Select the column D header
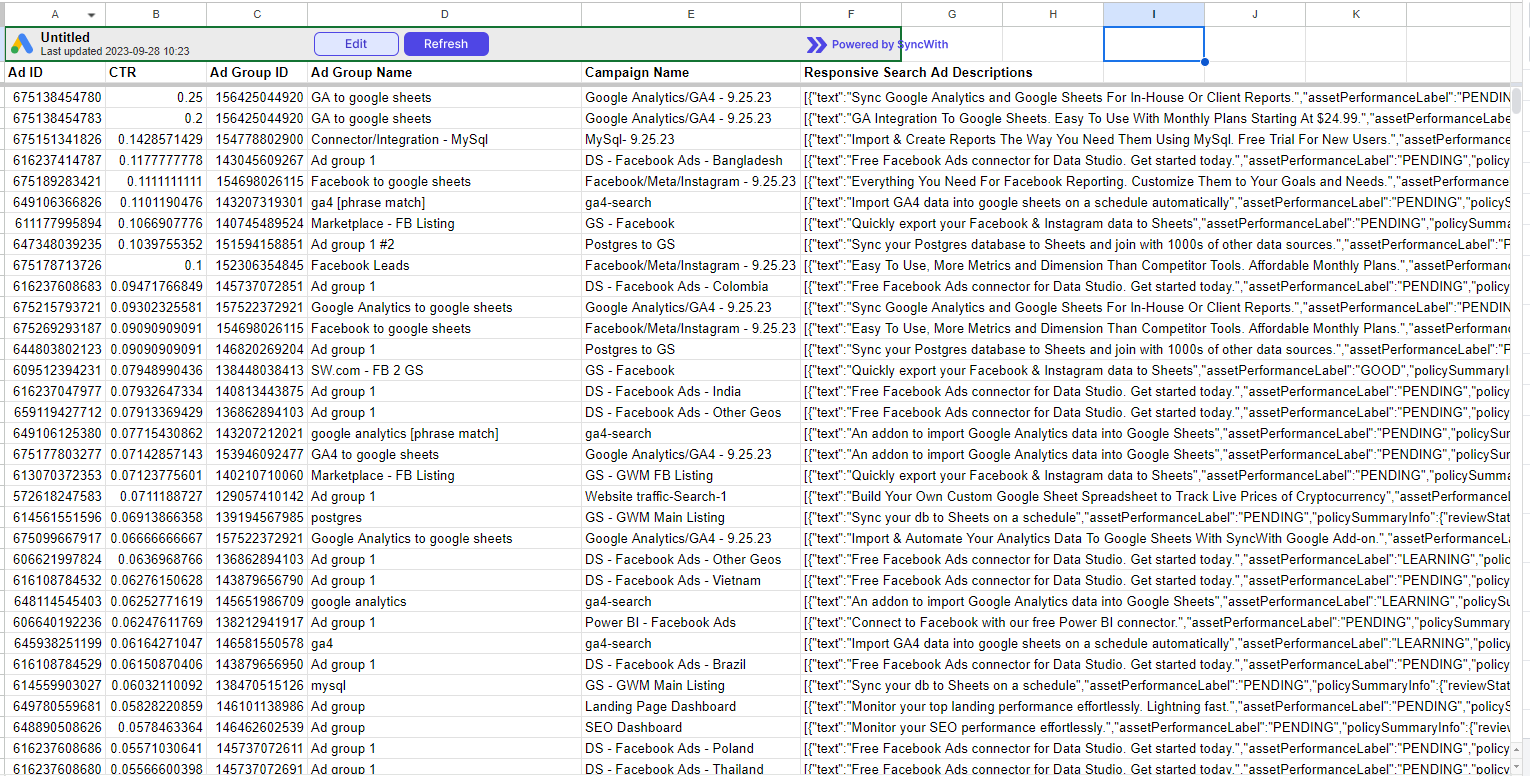The height and width of the screenshot is (776, 1530). tap(444, 14)
